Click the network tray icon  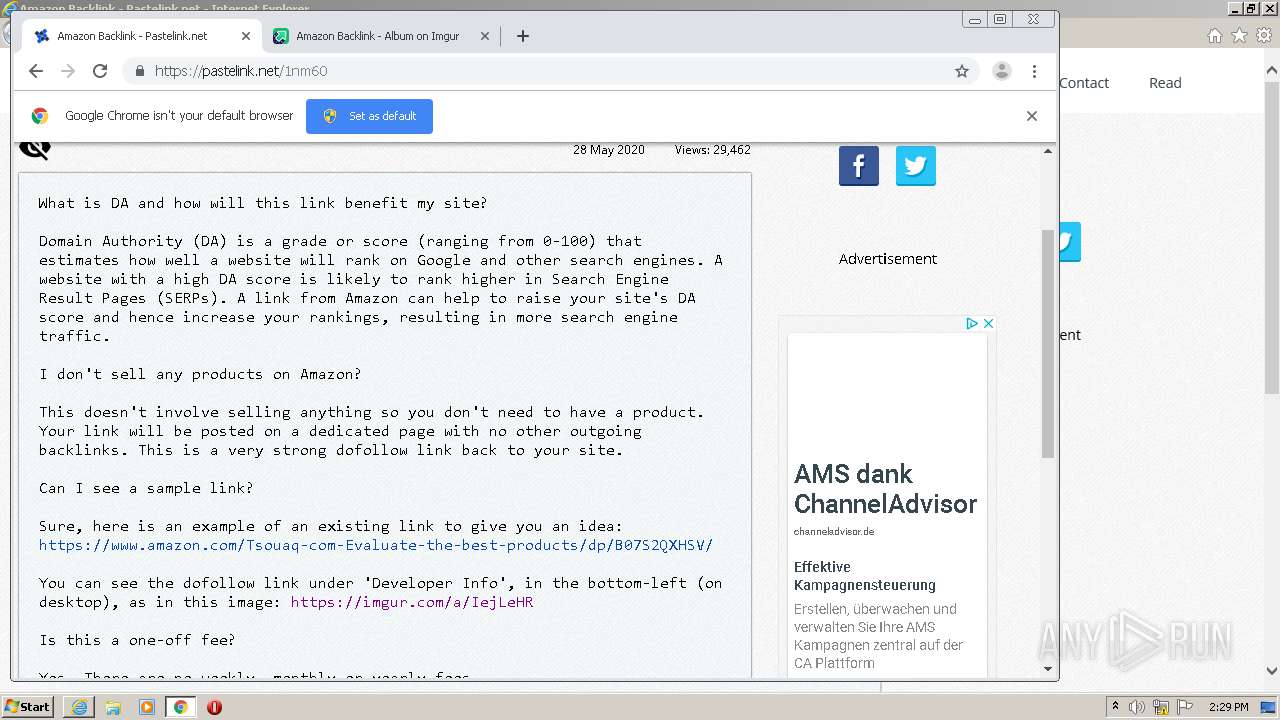click(1159, 707)
